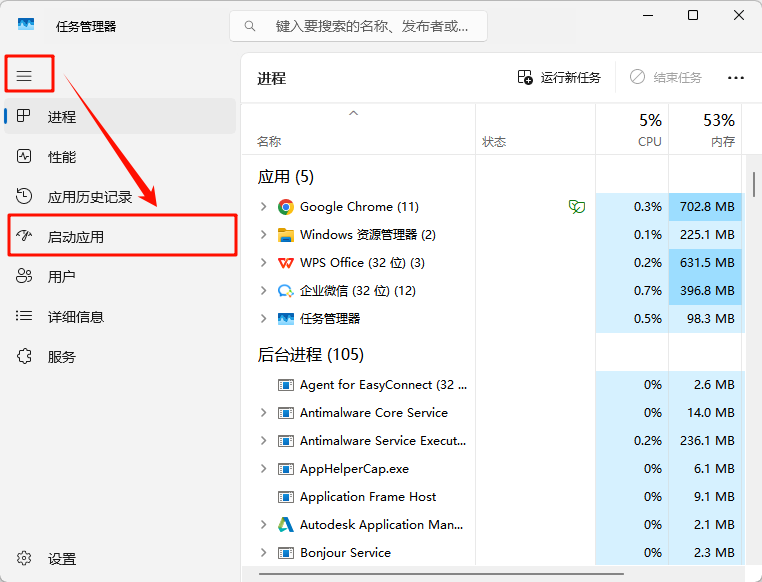Click the 运行新任务 button

tap(559, 78)
